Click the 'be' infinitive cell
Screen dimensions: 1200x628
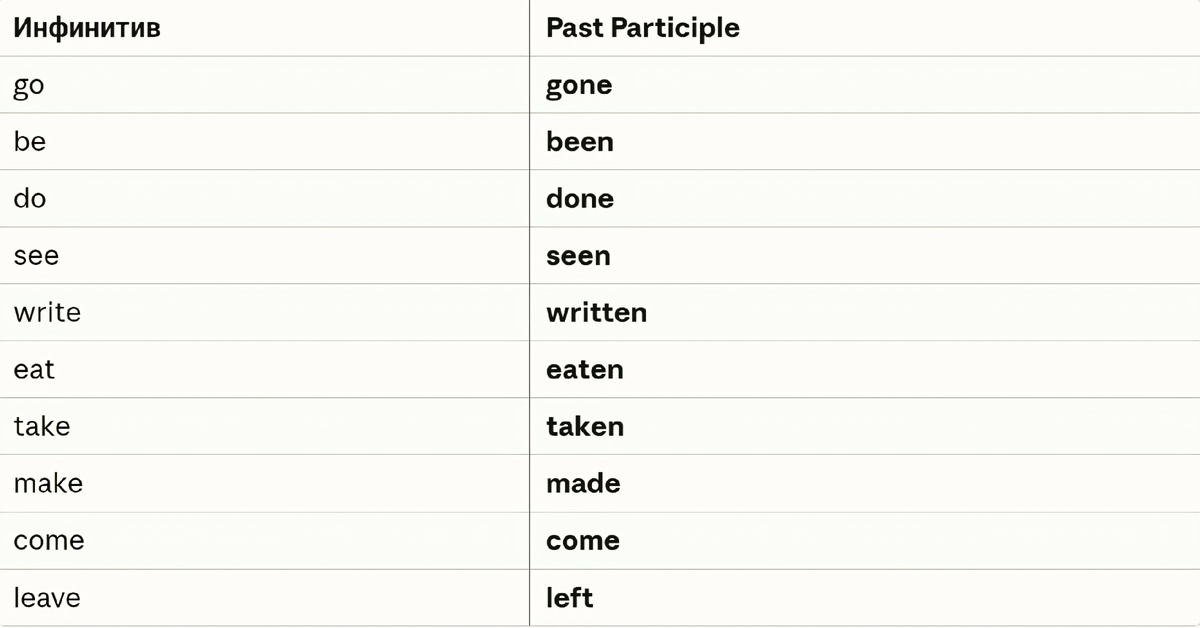click(30, 142)
